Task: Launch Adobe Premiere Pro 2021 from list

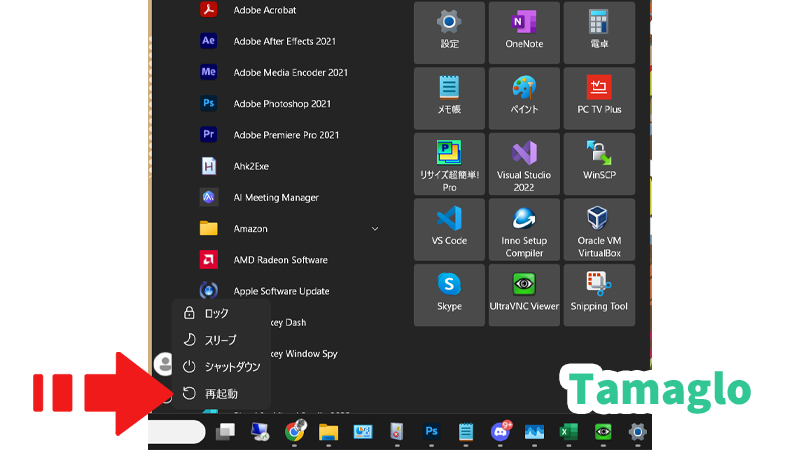Action: tap(286, 134)
